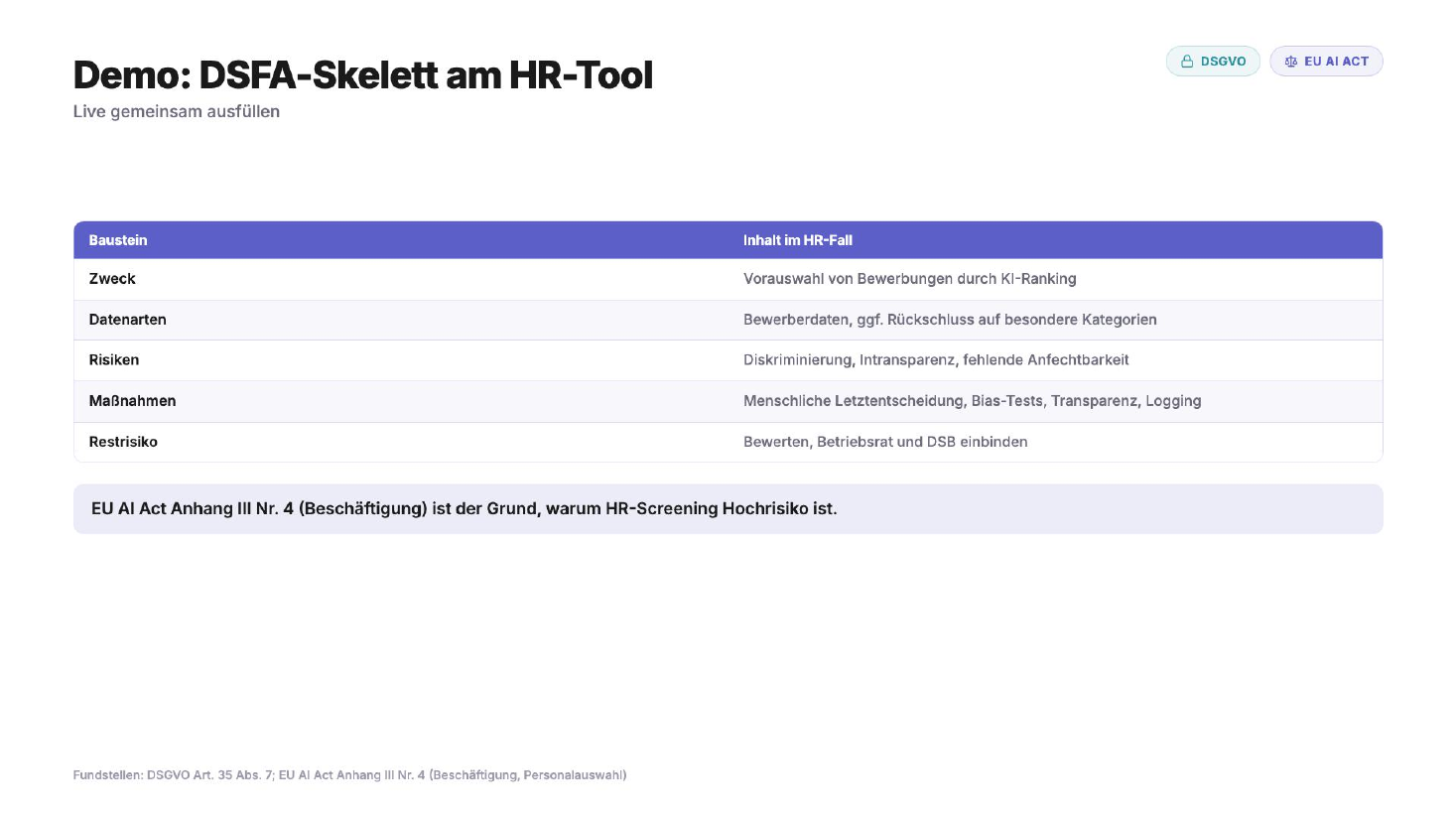Click the slide title Demo: DSFA-Skelett
Screen dimensions: 1456x819
(x=363, y=75)
